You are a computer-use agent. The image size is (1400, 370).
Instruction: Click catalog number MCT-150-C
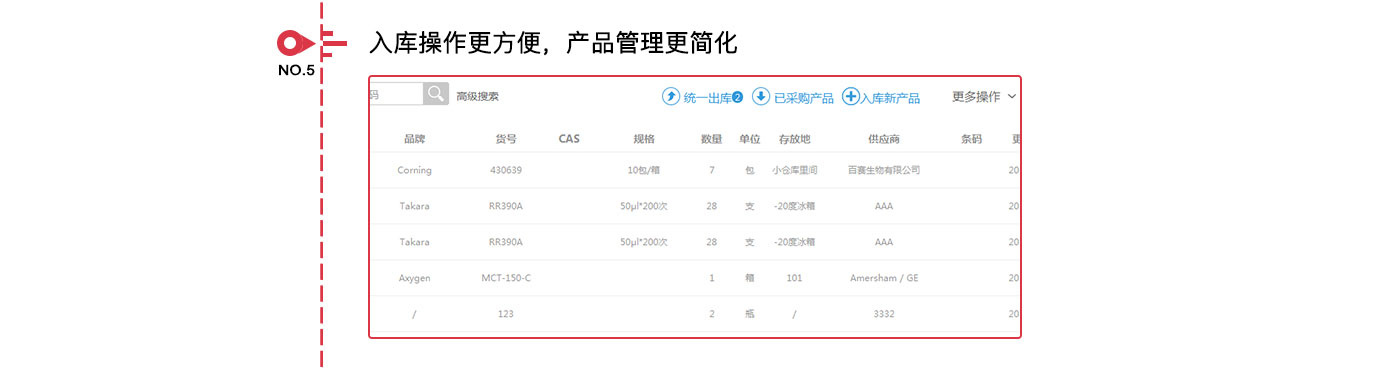[506, 278]
